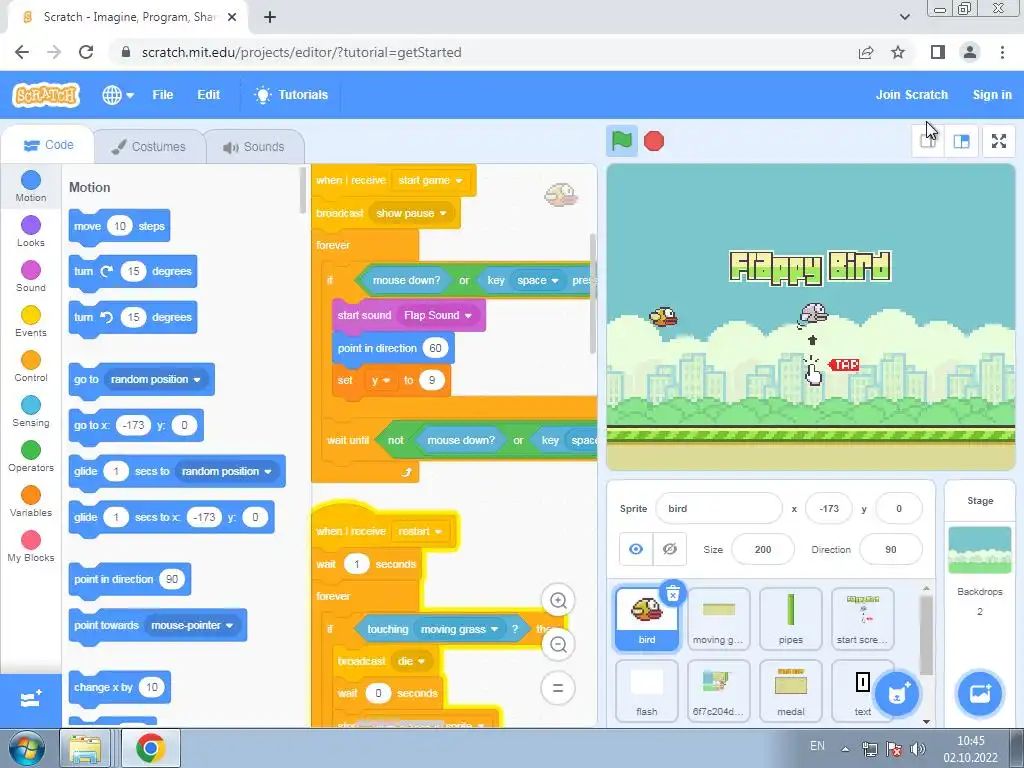Click the Add Extension button

(31, 699)
